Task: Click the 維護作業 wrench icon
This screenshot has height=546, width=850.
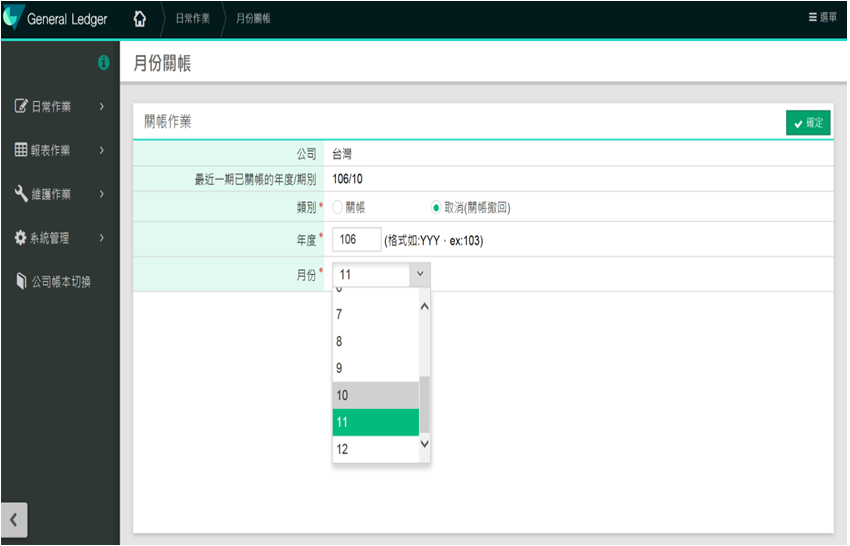Action: tap(21, 194)
